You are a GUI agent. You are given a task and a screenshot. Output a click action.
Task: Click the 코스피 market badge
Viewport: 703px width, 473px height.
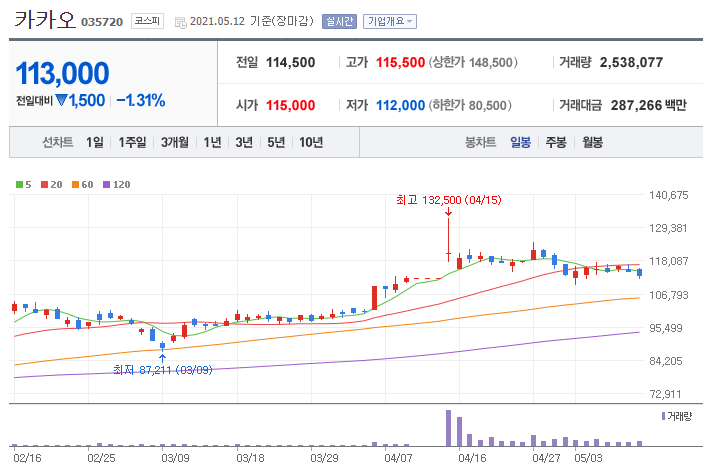tap(148, 21)
